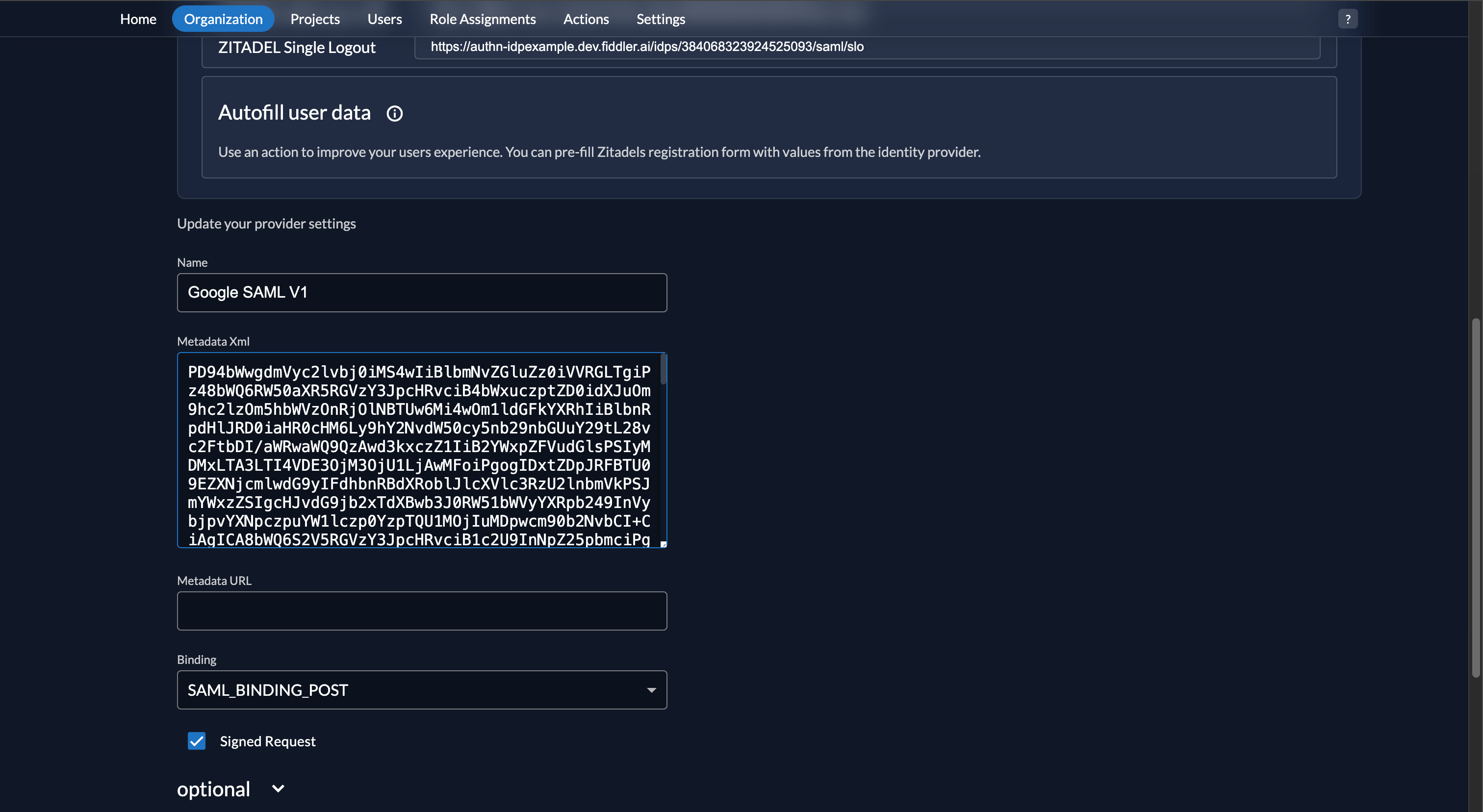
Task: Go to the Projects tab
Action: coord(315,19)
